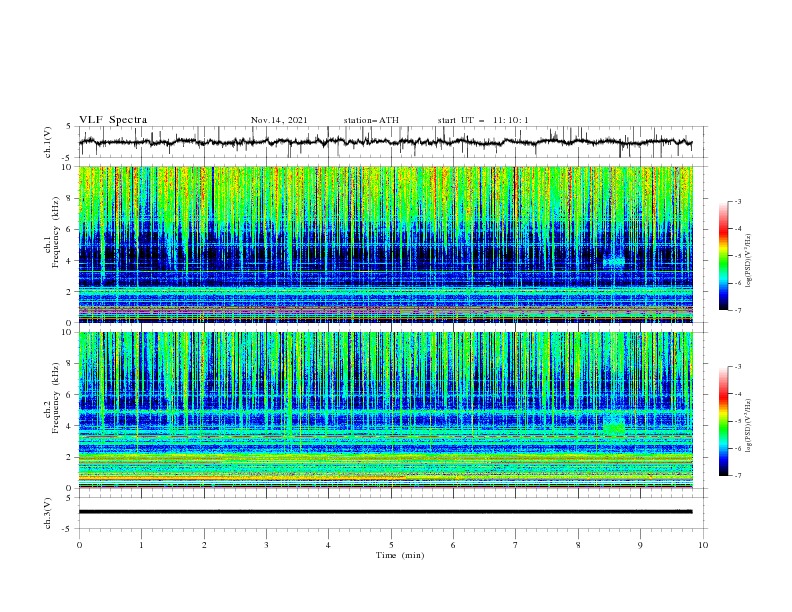The image size is (792, 612).
Task: Click the "0" tick on the time axis
Action: 79,545
